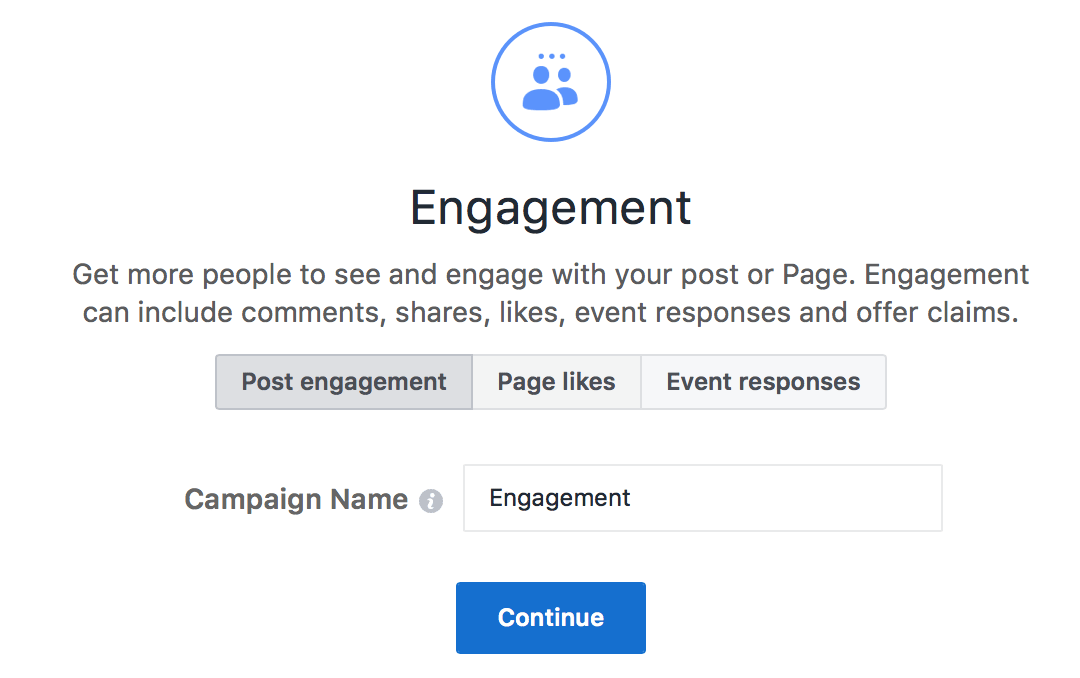The image size is (1080, 678).
Task: Switch to the Page likes option
Action: pos(557,382)
